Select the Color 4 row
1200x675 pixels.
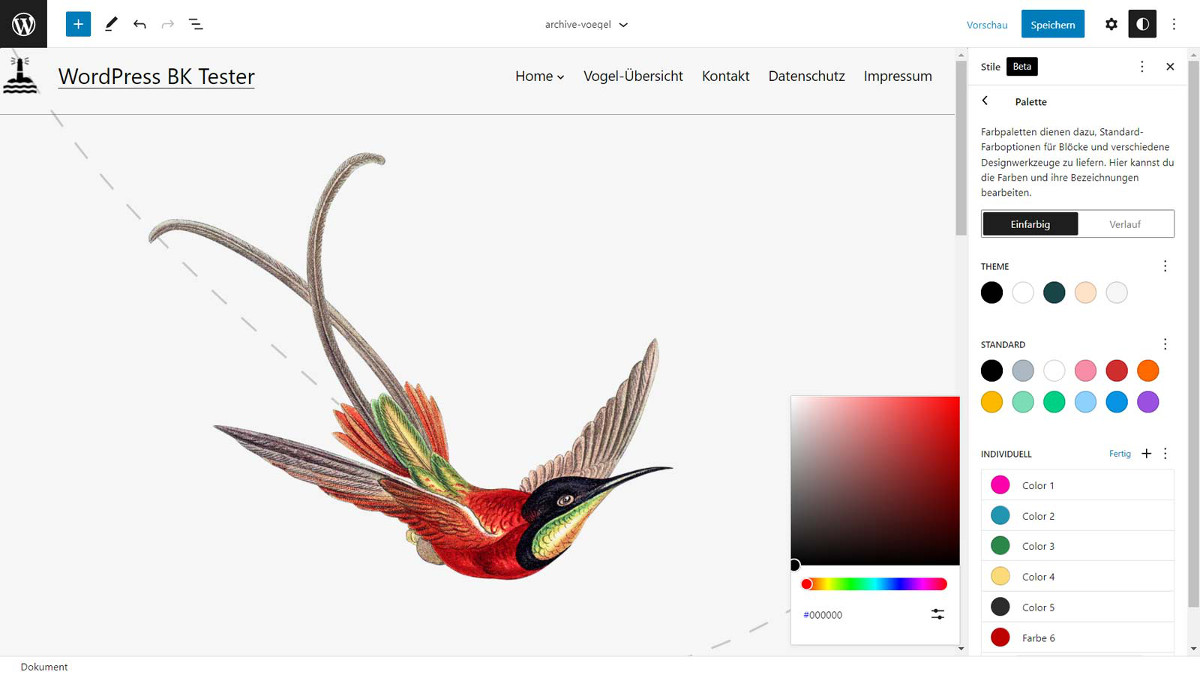pos(1078,577)
